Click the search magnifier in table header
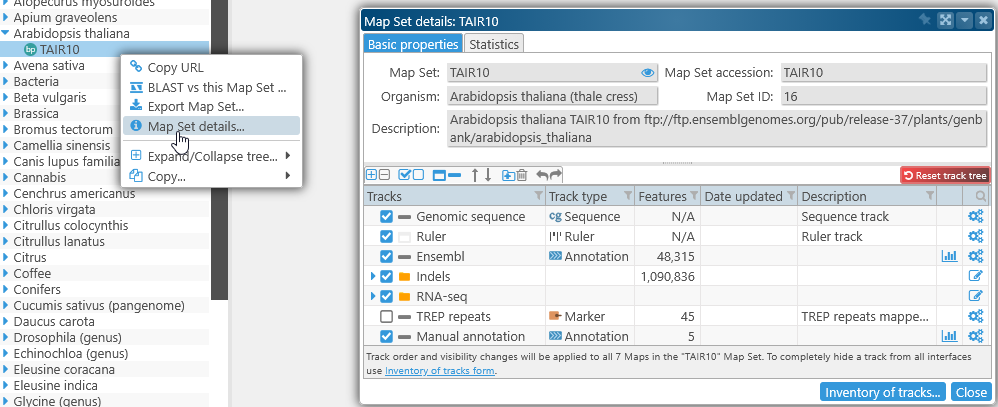Viewport: 998px width, 407px height. click(x=981, y=196)
